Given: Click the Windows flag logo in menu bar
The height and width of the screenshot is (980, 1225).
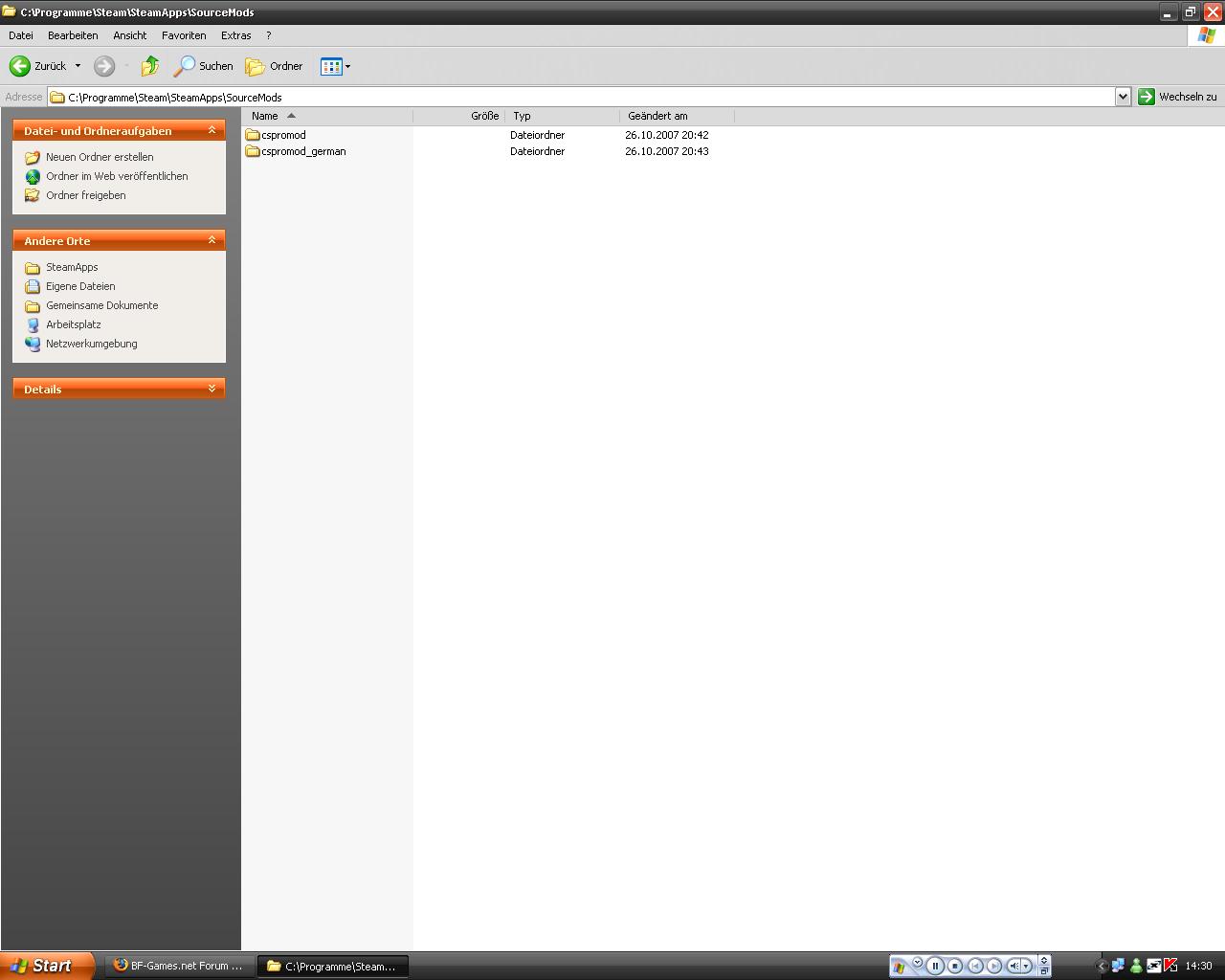Looking at the screenshot, I should tap(1207, 35).
